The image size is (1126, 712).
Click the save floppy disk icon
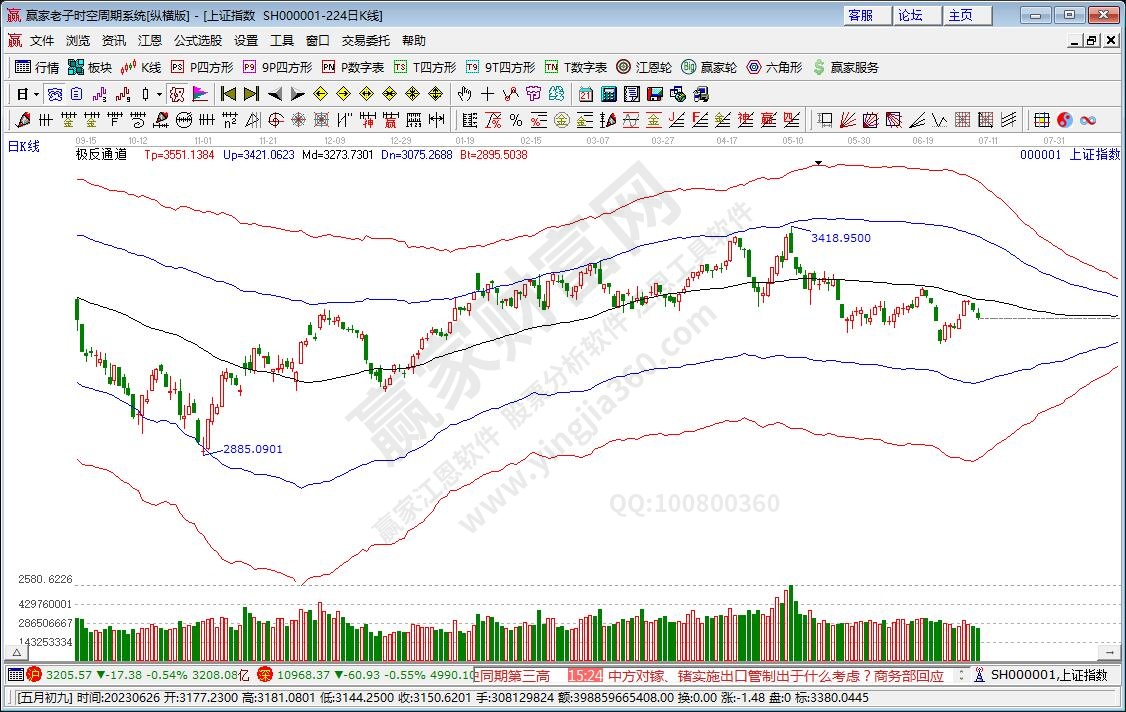point(655,94)
